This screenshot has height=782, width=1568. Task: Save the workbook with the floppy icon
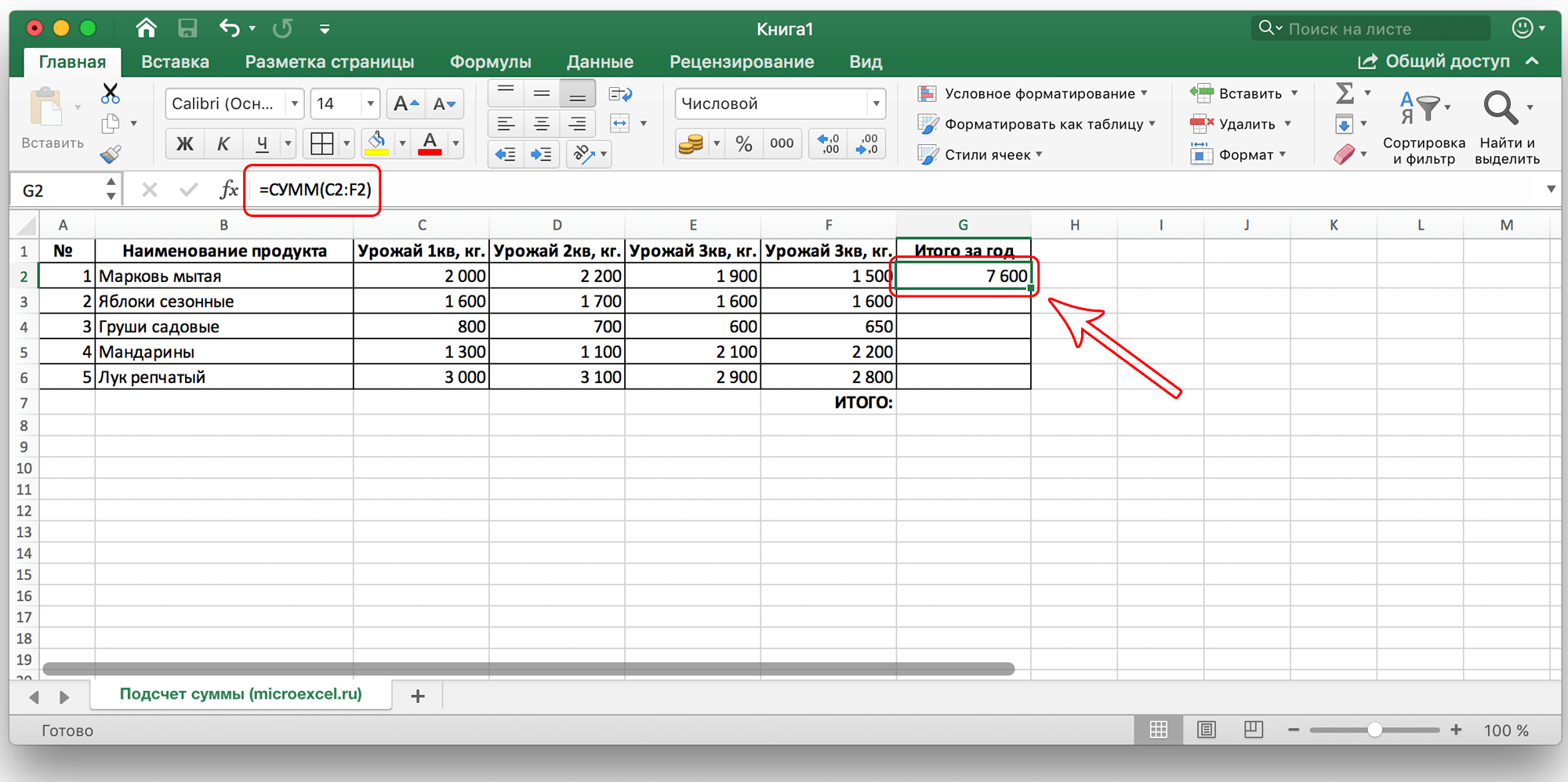click(x=187, y=29)
